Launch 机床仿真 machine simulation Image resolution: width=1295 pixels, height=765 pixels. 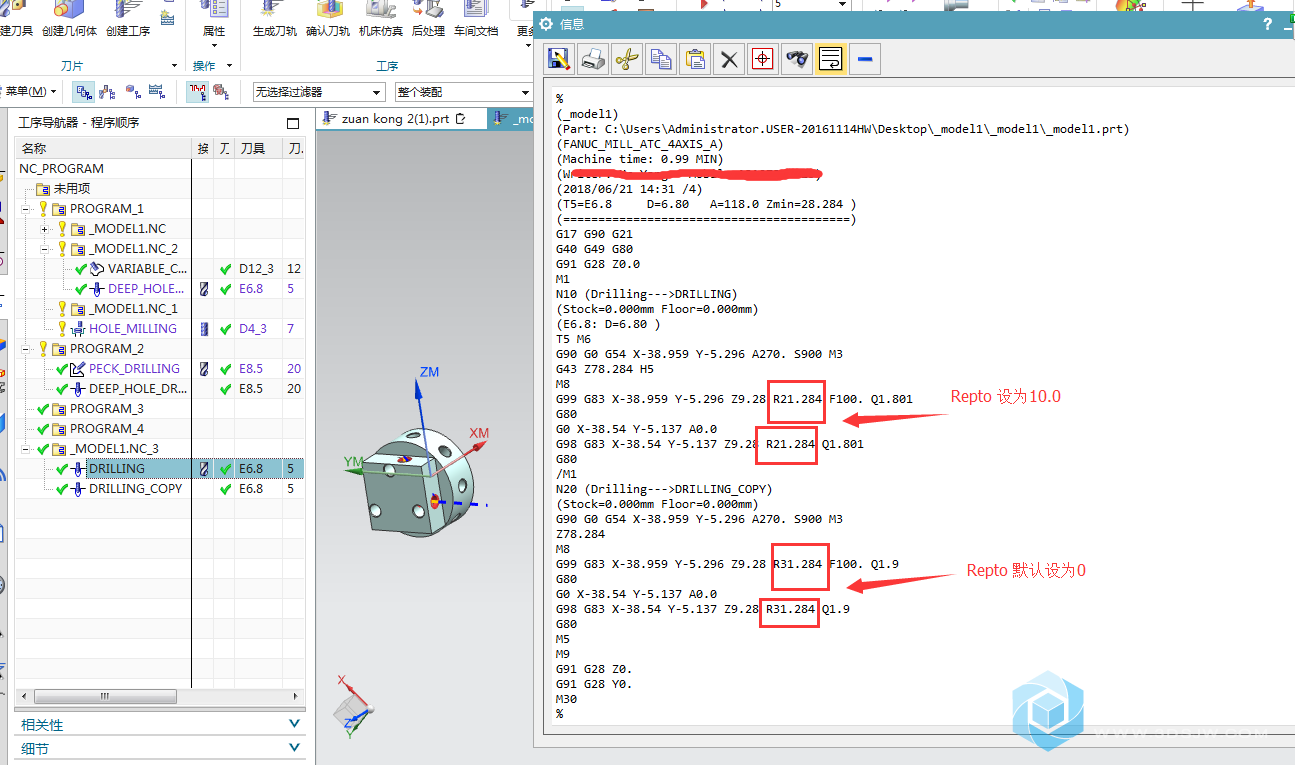point(381,20)
